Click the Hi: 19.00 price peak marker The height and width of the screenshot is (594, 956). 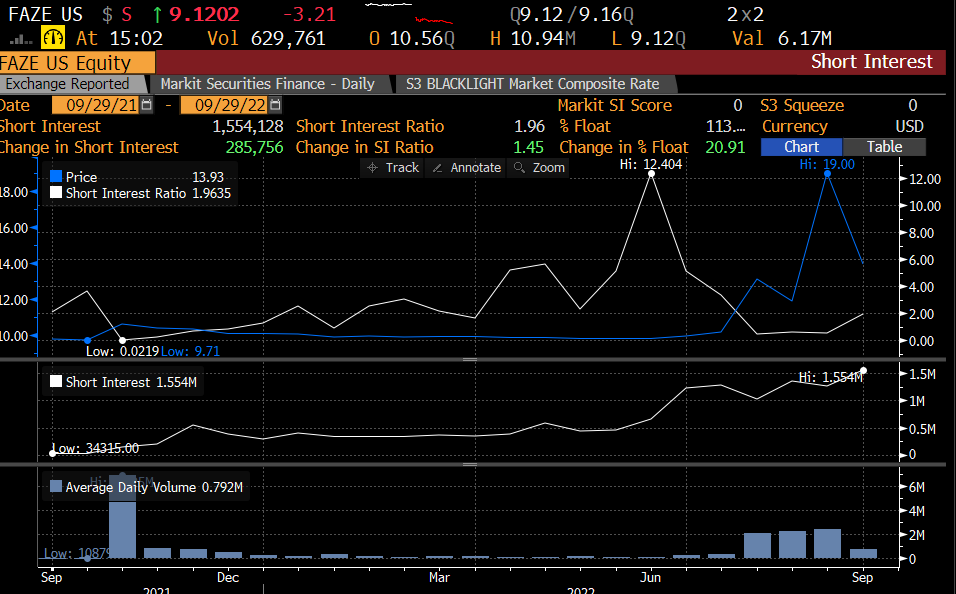tap(827, 174)
